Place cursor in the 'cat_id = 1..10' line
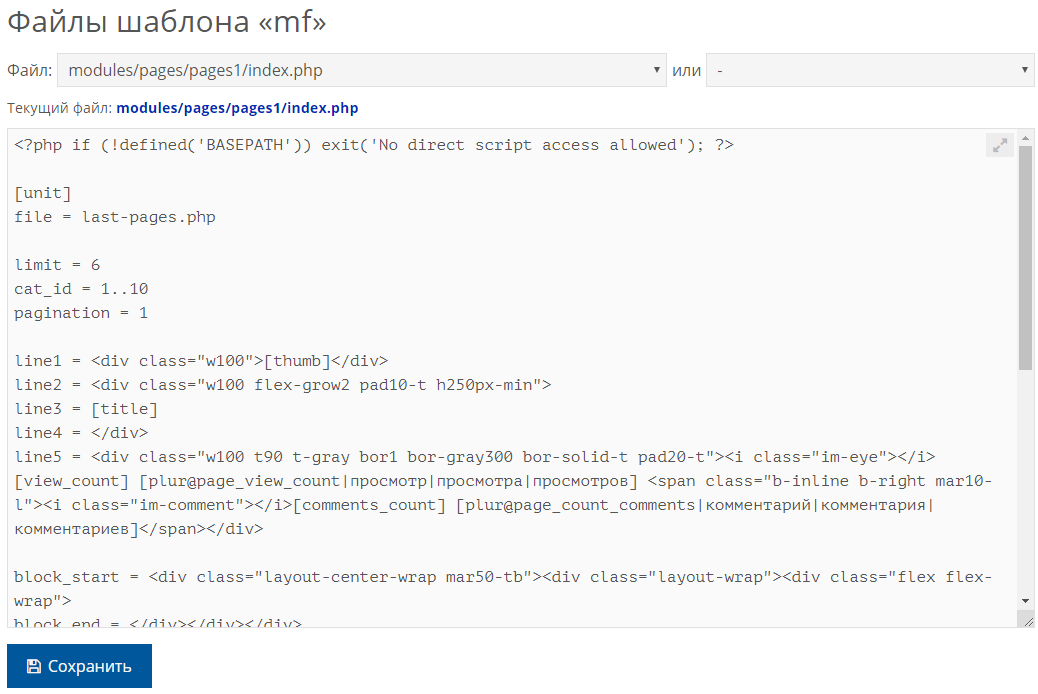This screenshot has width=1038, height=694. [82, 289]
